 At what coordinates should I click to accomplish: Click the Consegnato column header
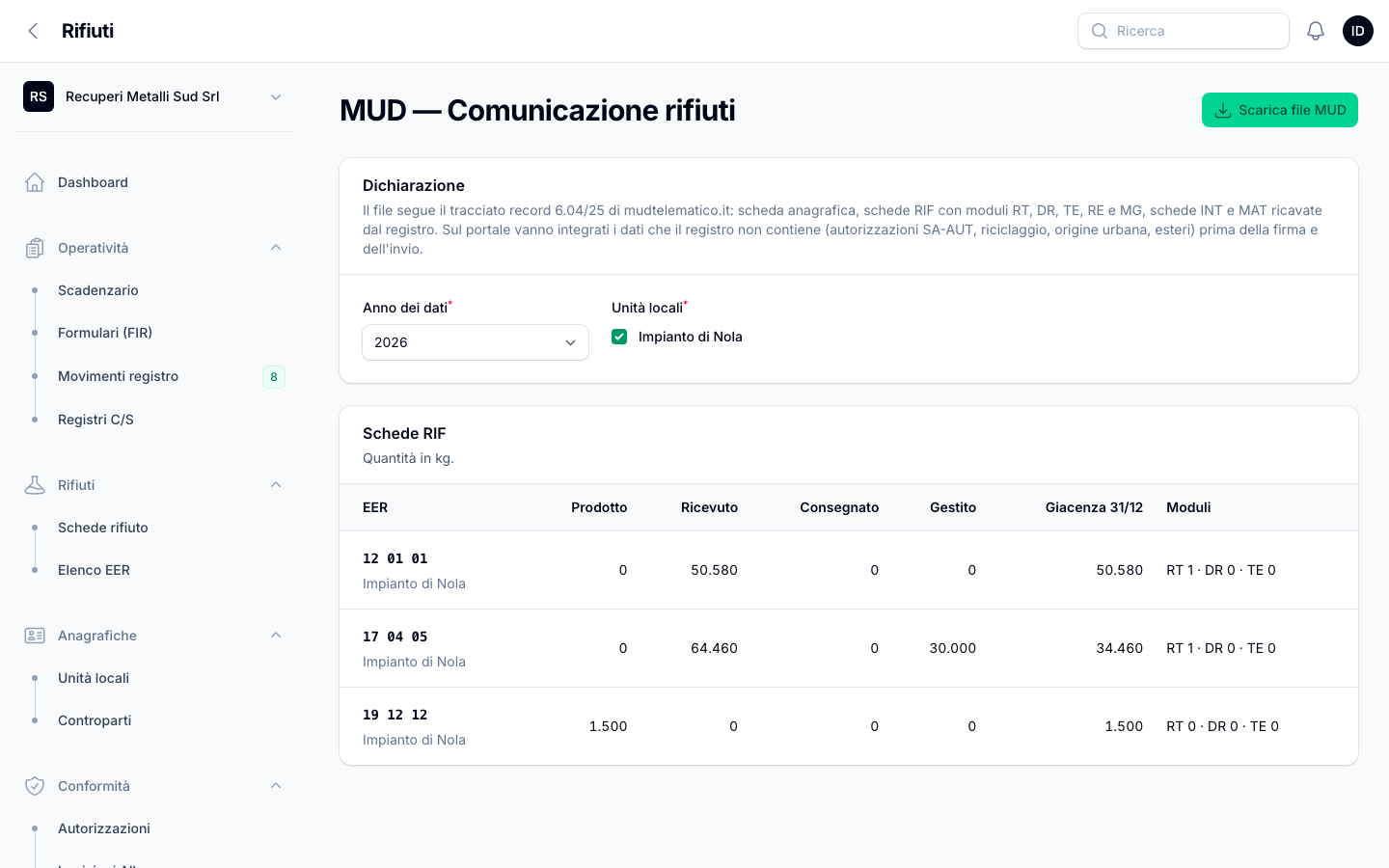click(x=839, y=507)
